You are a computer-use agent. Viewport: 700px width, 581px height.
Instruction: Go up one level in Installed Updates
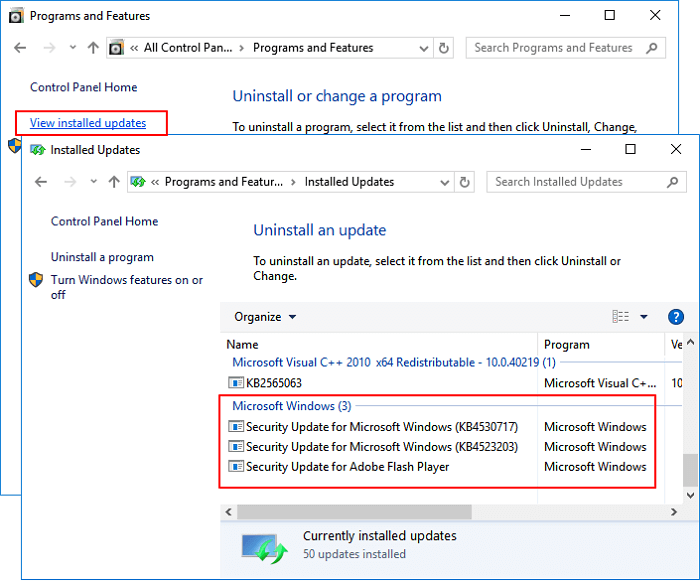114,182
